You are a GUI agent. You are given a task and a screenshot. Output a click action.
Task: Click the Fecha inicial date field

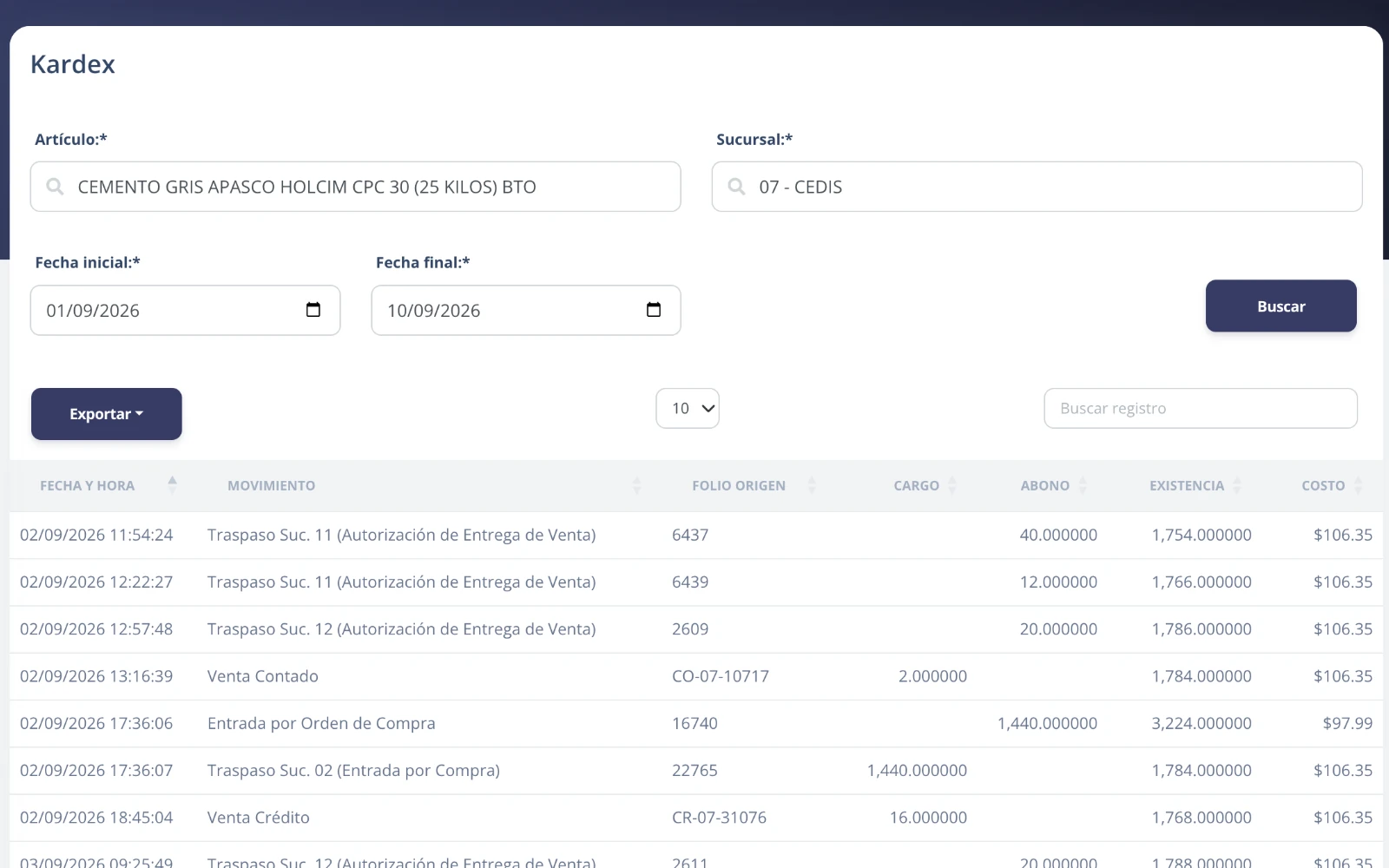tap(185, 310)
